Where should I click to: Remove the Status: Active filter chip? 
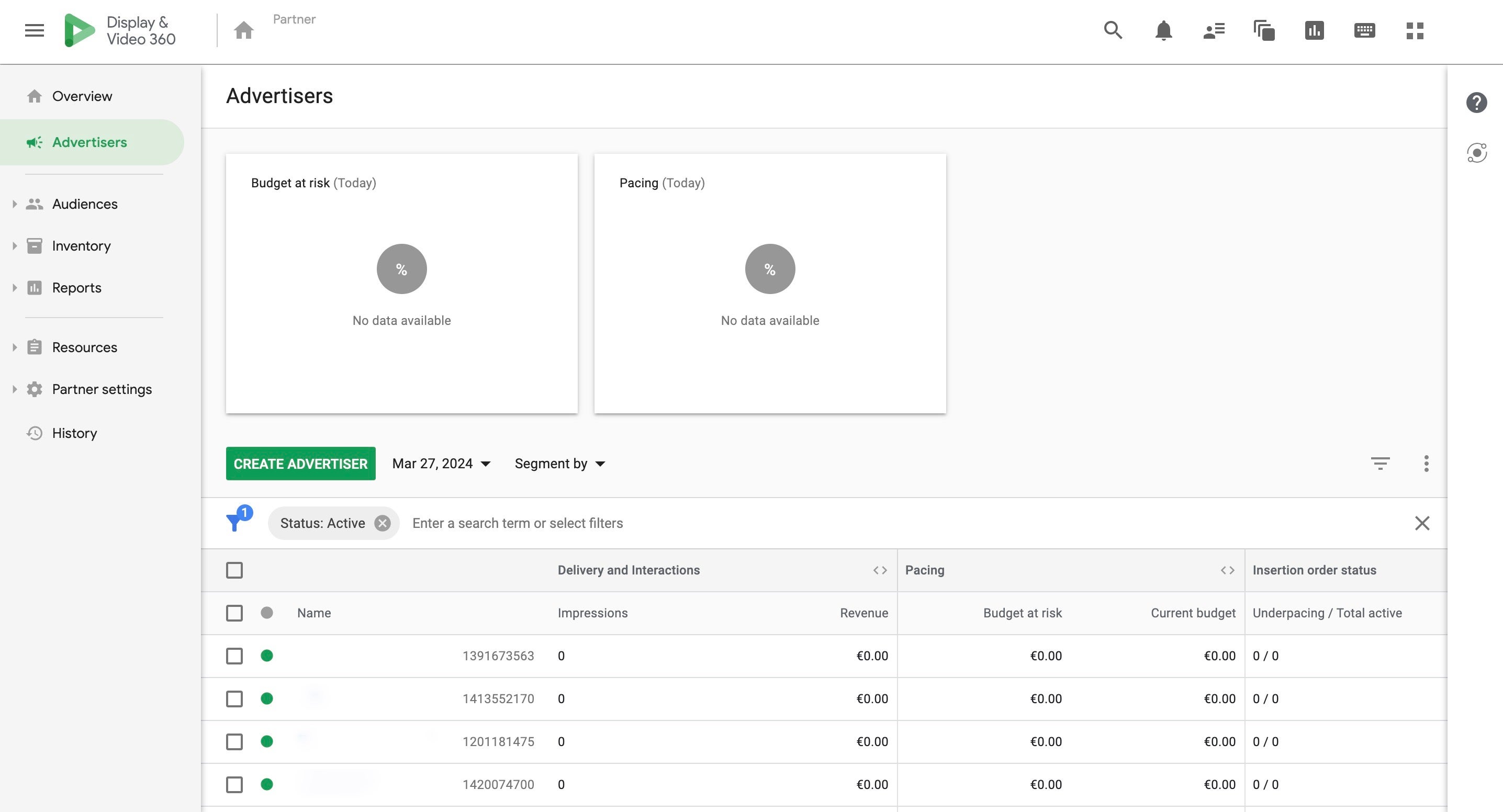tap(383, 523)
